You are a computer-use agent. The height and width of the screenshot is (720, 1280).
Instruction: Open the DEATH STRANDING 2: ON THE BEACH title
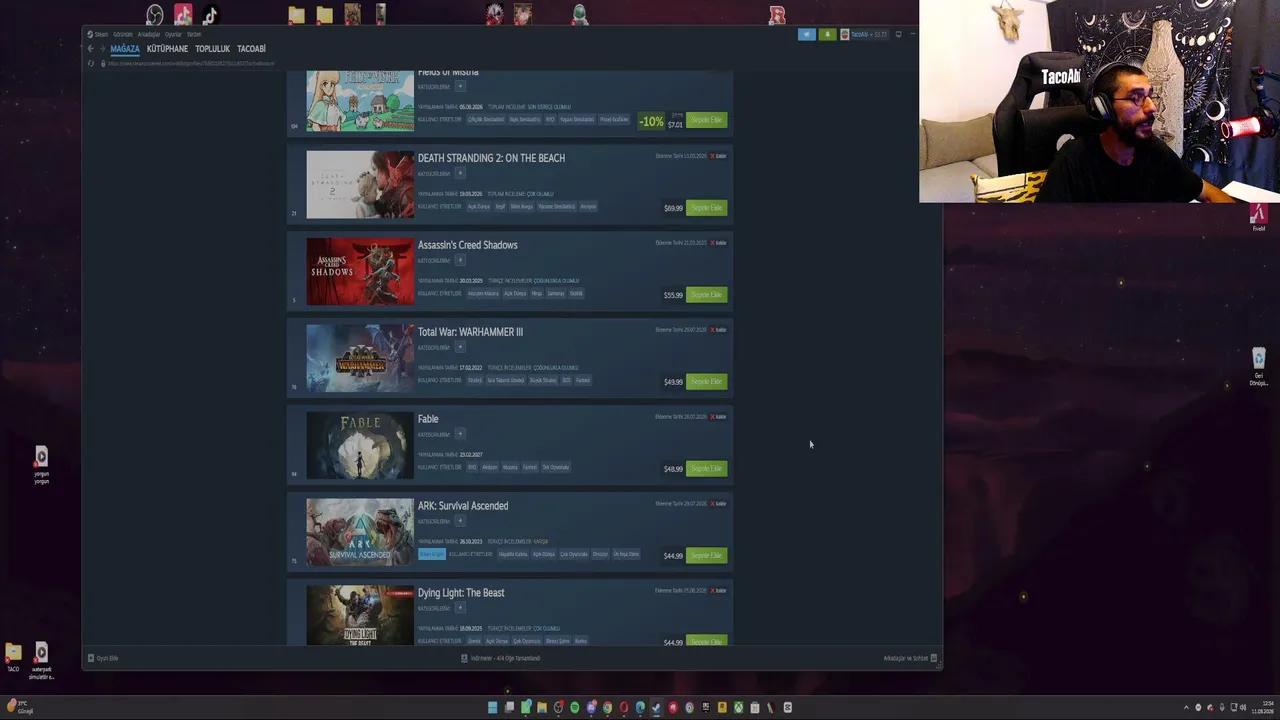pyautogui.click(x=491, y=158)
